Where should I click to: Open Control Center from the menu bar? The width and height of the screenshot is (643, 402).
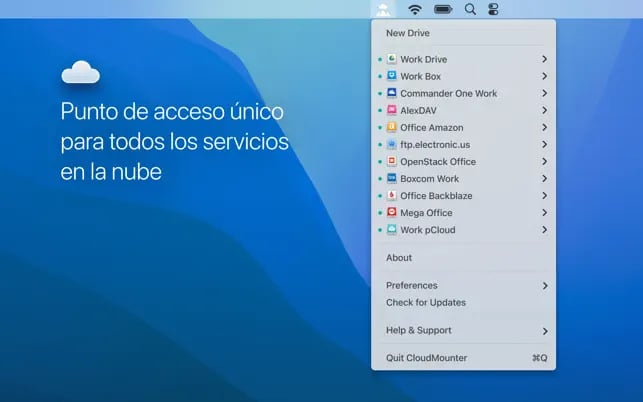point(492,9)
